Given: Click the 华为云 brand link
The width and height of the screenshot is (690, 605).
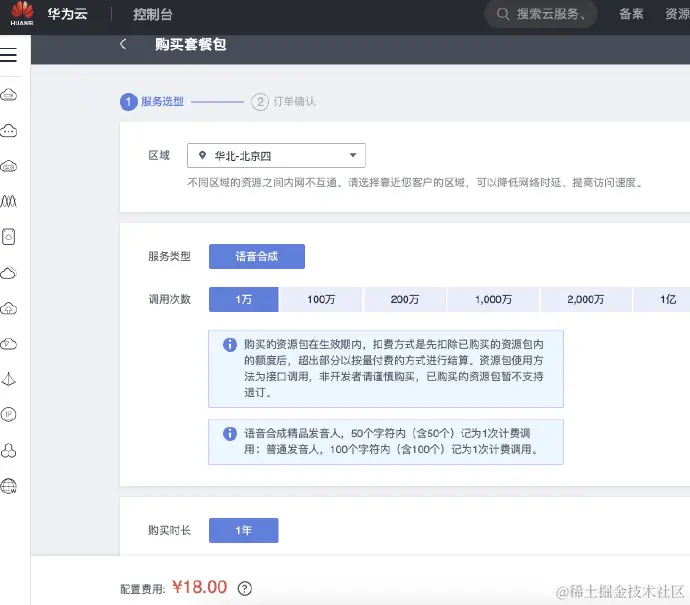Looking at the screenshot, I should (68, 14).
